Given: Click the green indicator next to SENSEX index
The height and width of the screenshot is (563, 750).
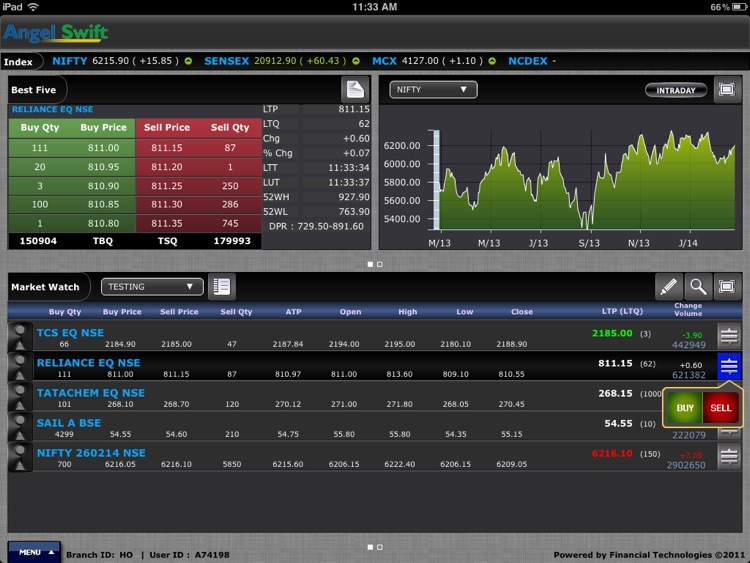Looking at the screenshot, I should 356,61.
